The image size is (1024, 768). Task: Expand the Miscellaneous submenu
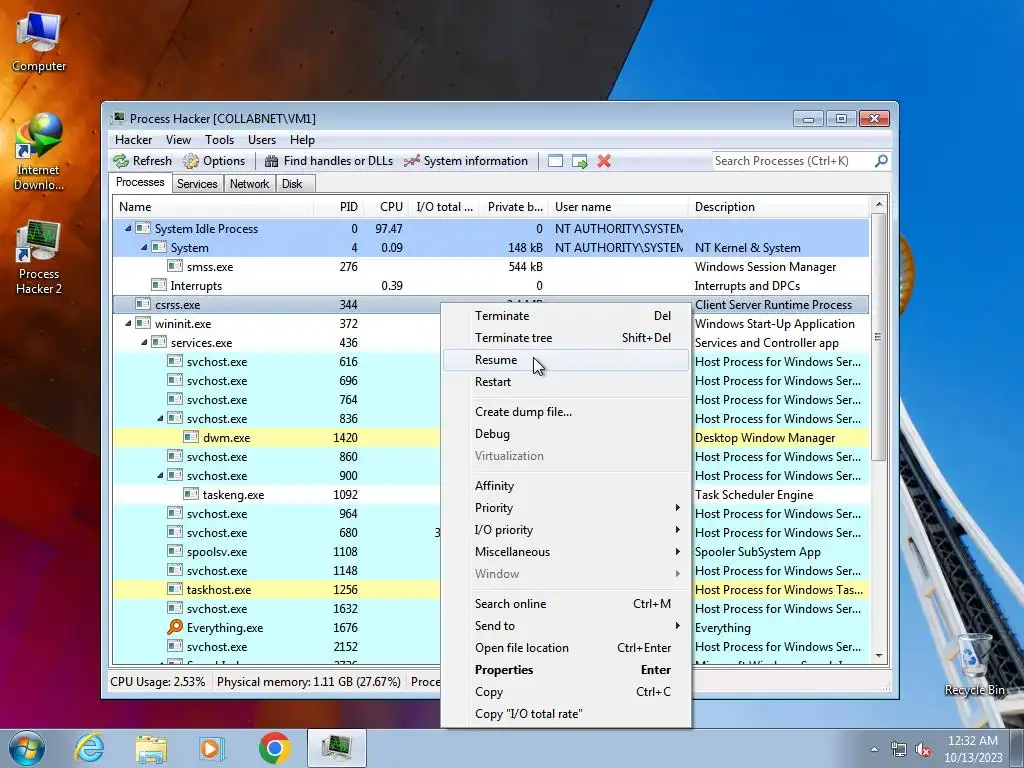click(x=566, y=552)
